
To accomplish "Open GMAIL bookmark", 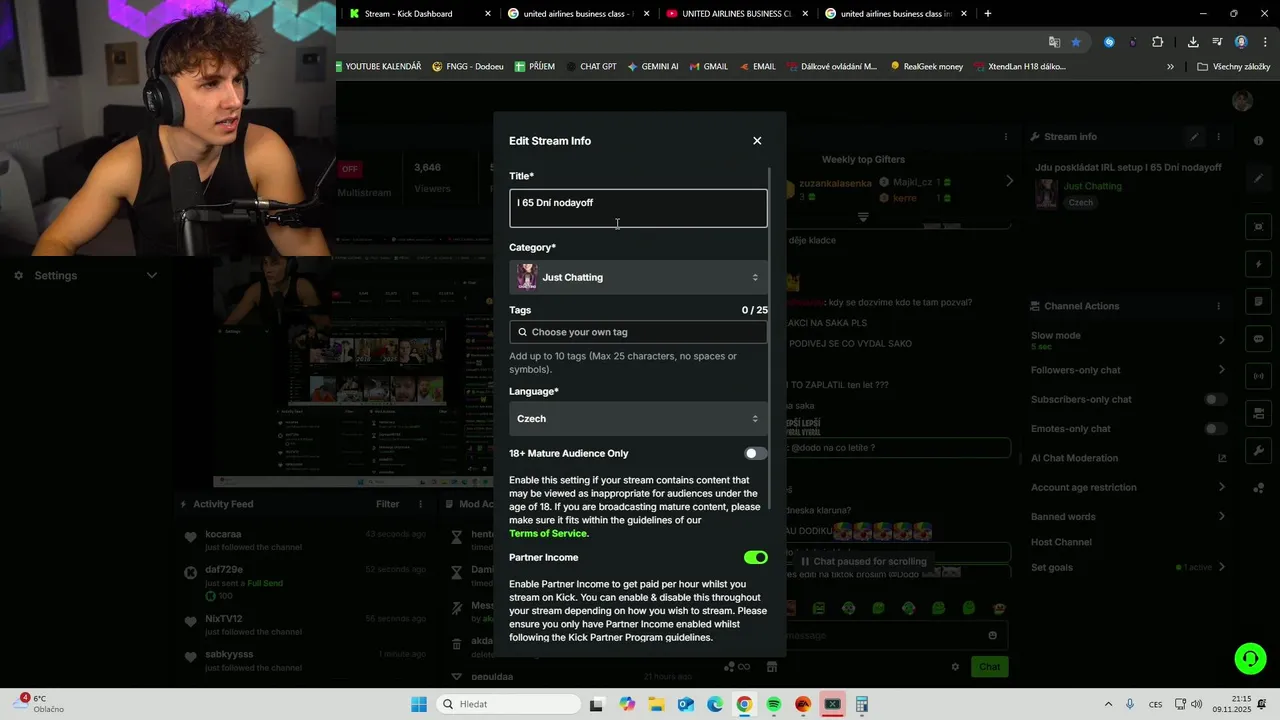I will click(x=709, y=67).
